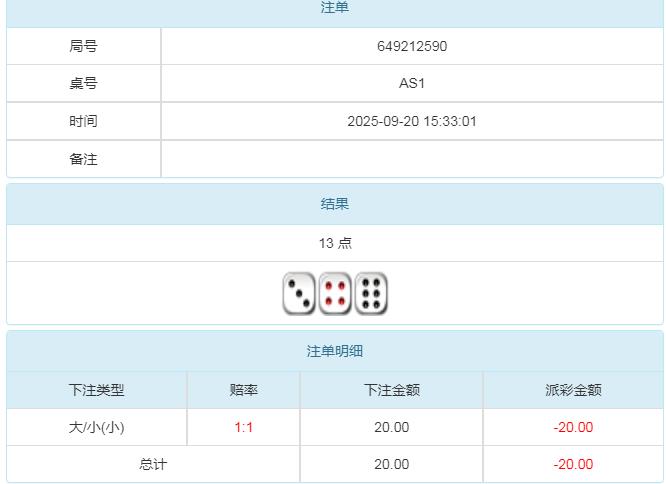This screenshot has height=484, width=666.
Task: Click the 派彩金额 column header
Action: pyautogui.click(x=573, y=390)
